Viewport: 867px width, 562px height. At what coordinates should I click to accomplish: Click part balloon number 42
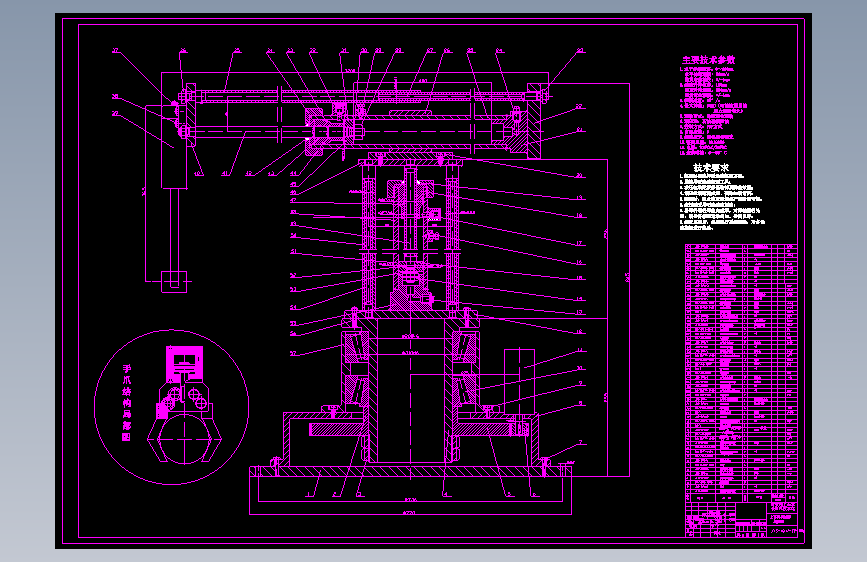pyautogui.click(x=249, y=174)
